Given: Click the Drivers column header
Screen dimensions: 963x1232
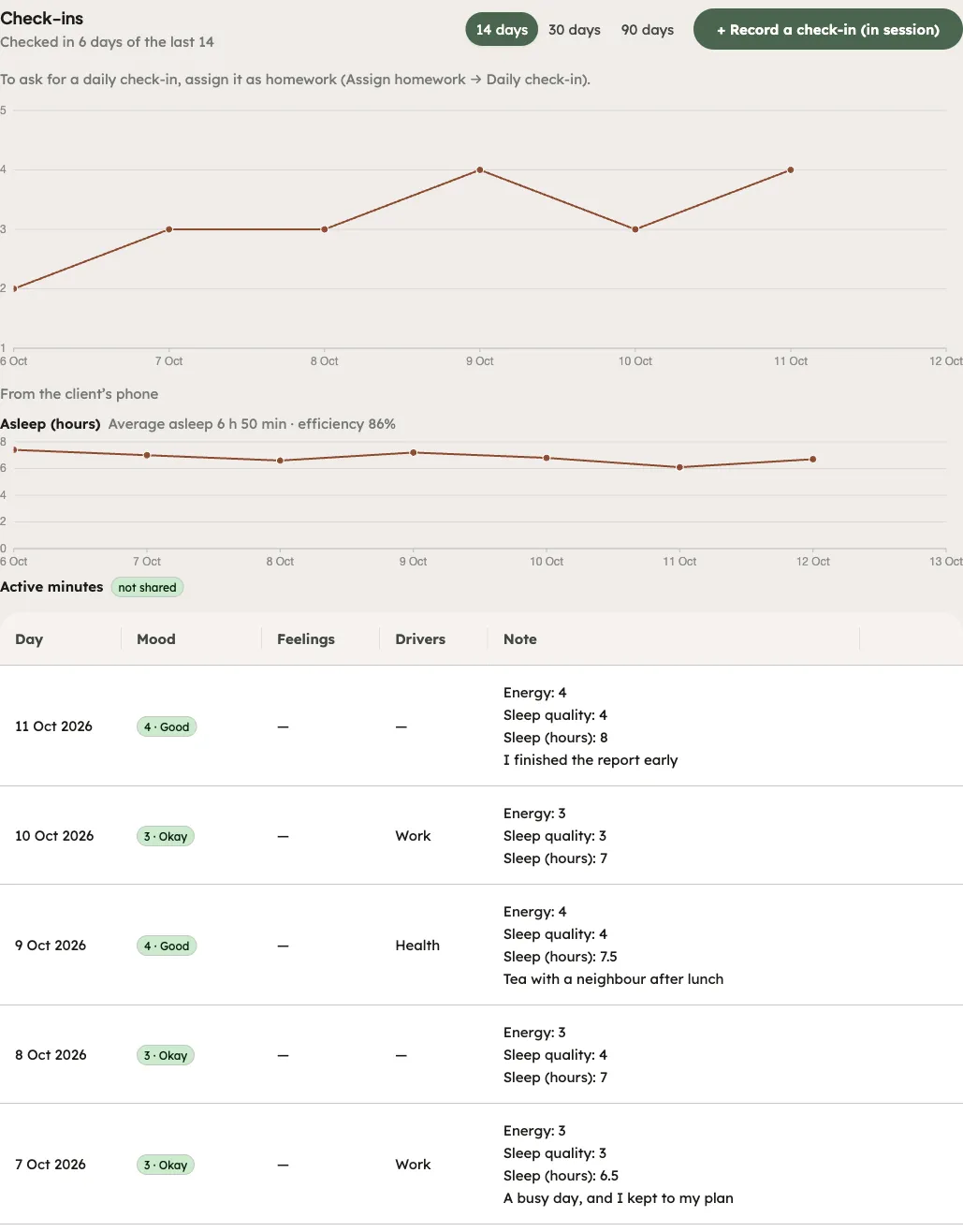Looking at the screenshot, I should pyautogui.click(x=420, y=639).
